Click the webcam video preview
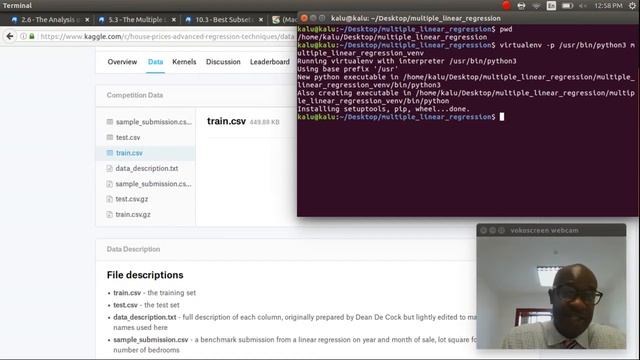640x360 pixels. tap(551, 293)
